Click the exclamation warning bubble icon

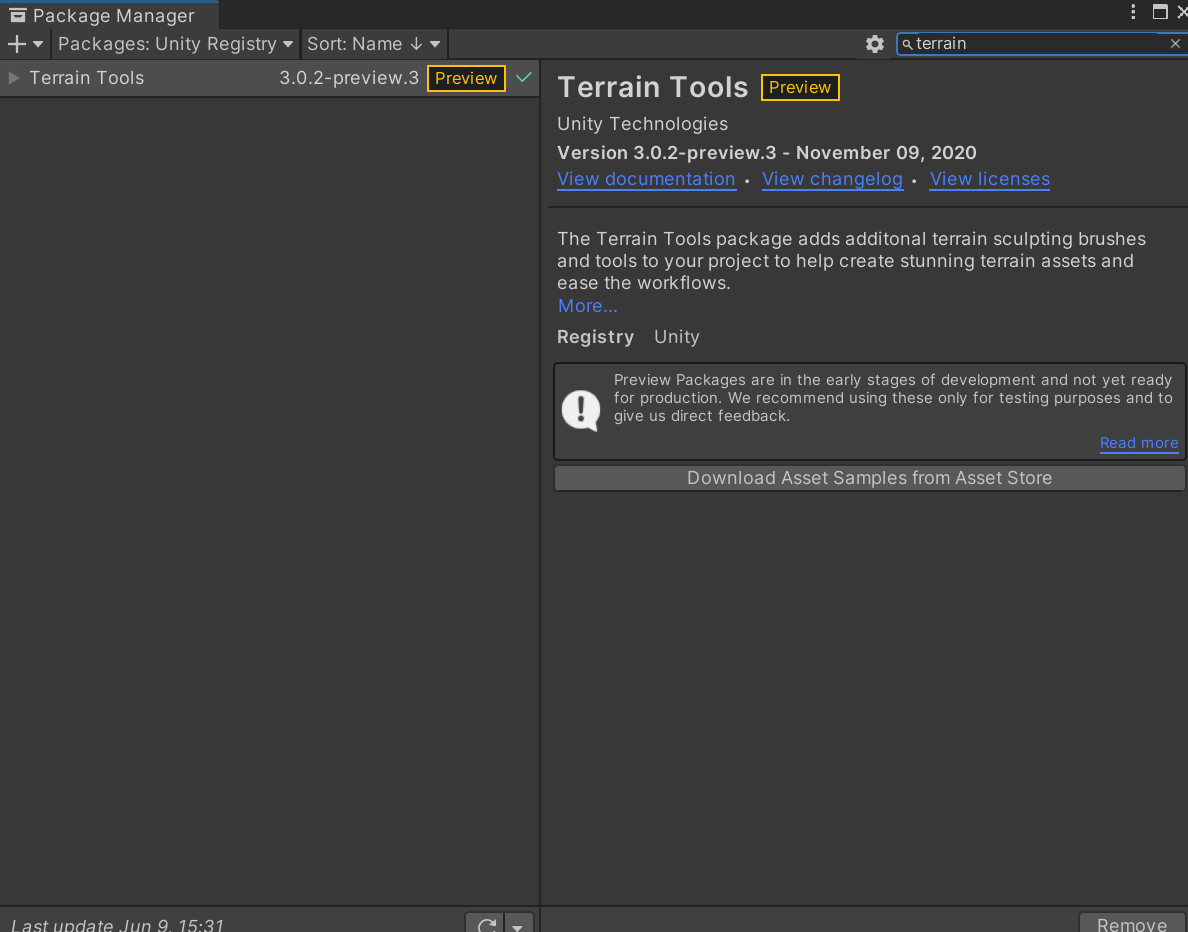(581, 411)
